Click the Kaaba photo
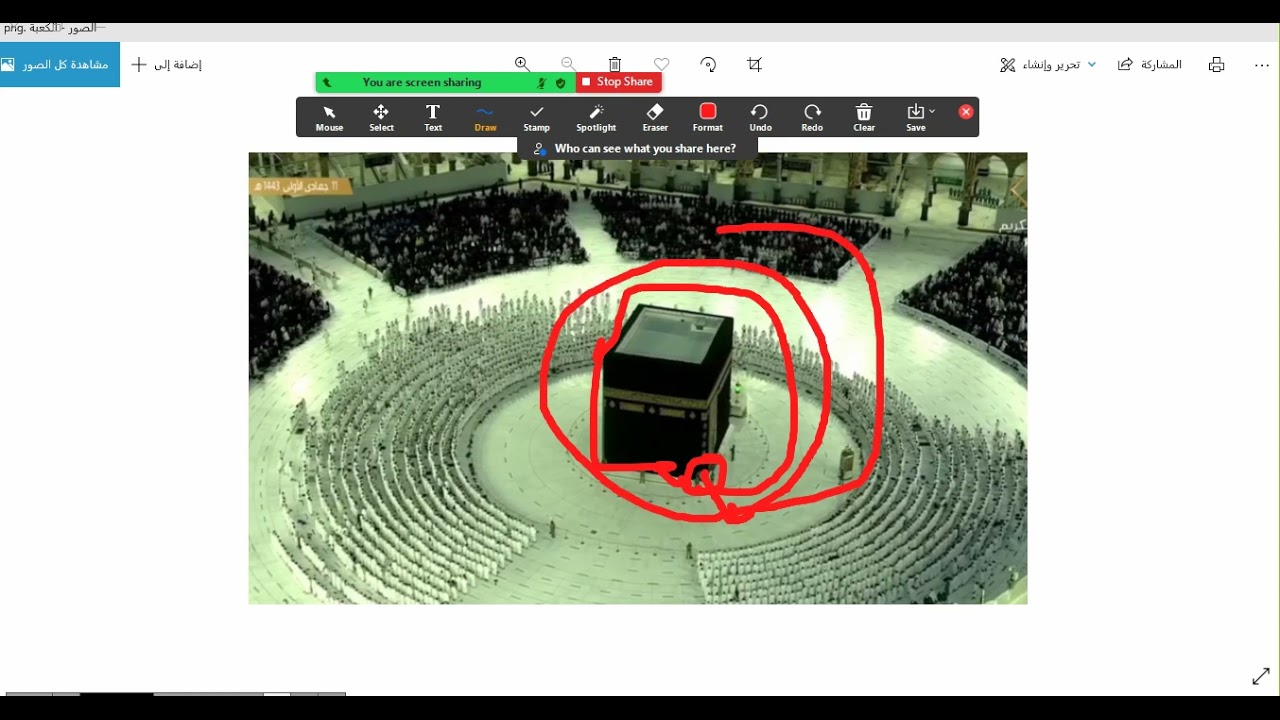The width and height of the screenshot is (1280, 720). coord(638,378)
